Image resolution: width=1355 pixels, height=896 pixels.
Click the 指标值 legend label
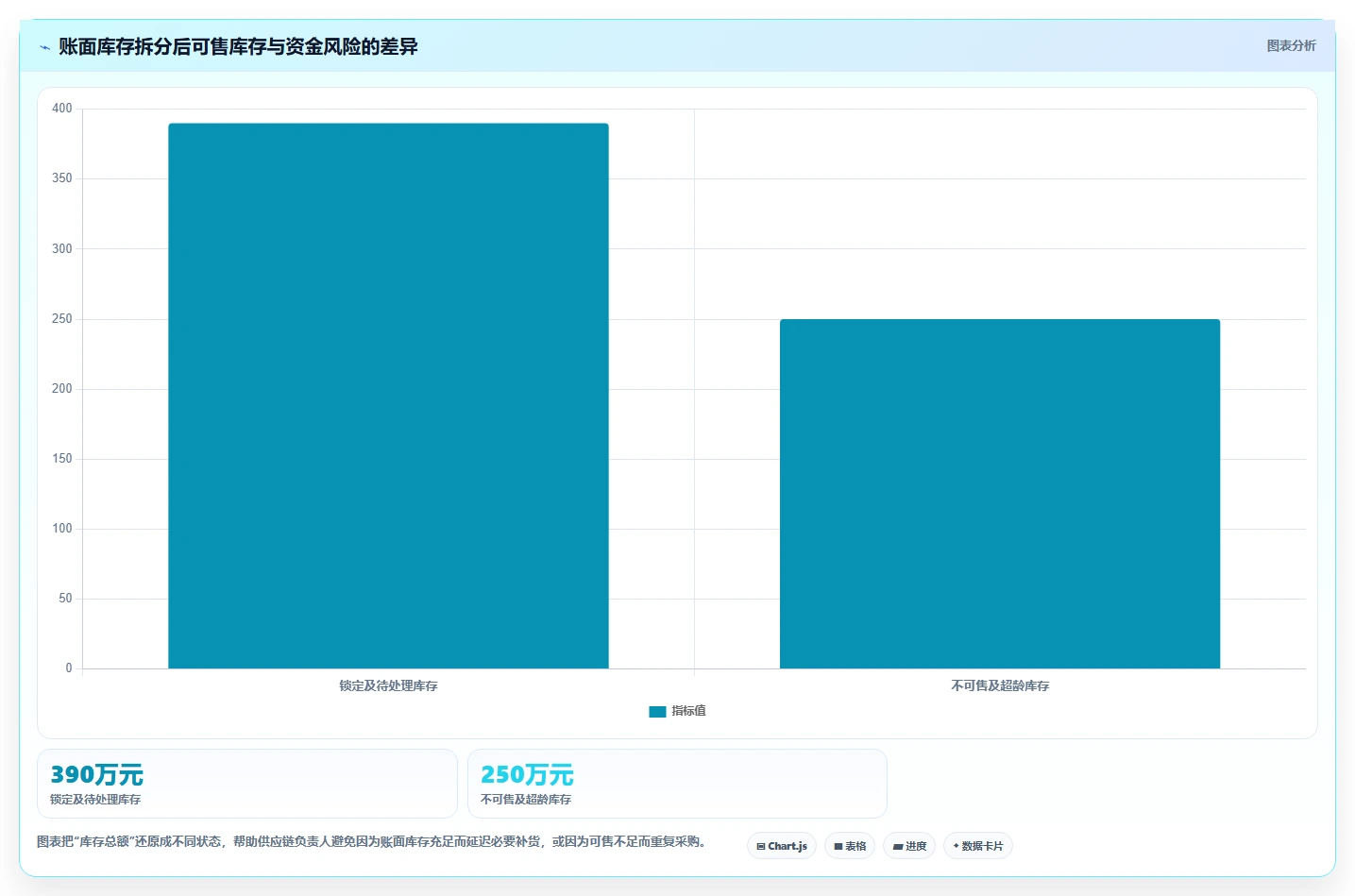tap(688, 711)
